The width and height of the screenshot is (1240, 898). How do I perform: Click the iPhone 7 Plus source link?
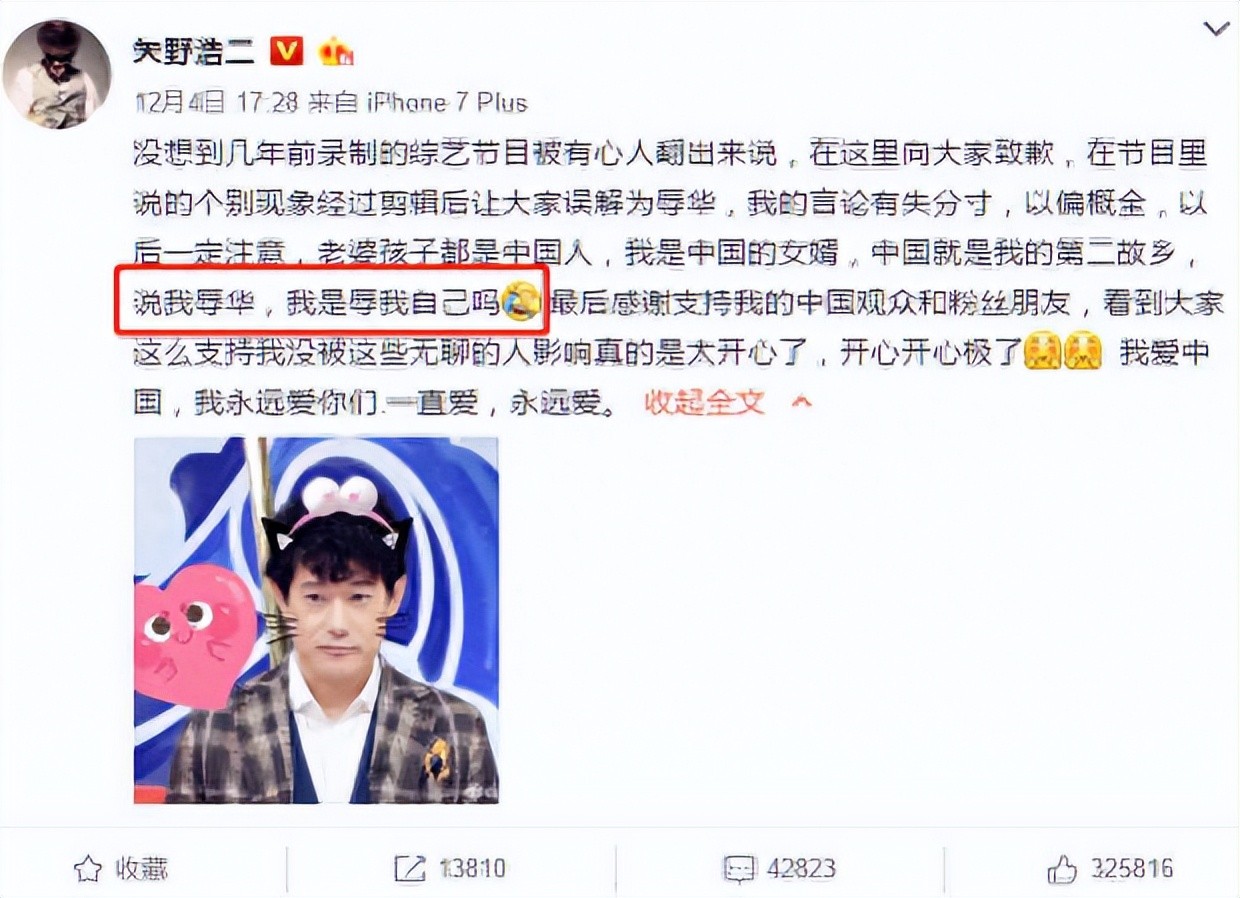[x=447, y=103]
